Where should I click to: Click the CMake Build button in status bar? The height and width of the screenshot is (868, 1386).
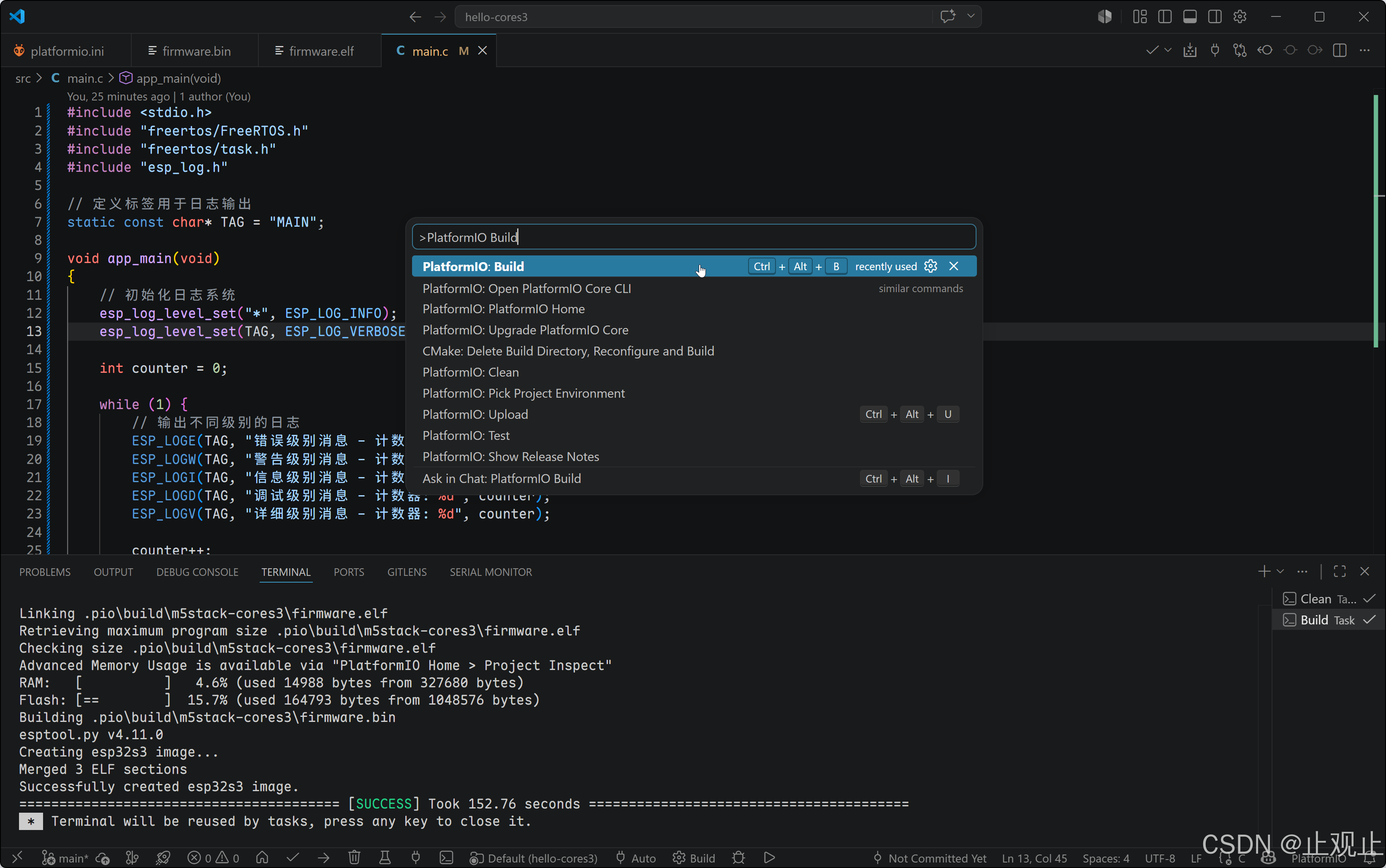pyautogui.click(x=694, y=858)
